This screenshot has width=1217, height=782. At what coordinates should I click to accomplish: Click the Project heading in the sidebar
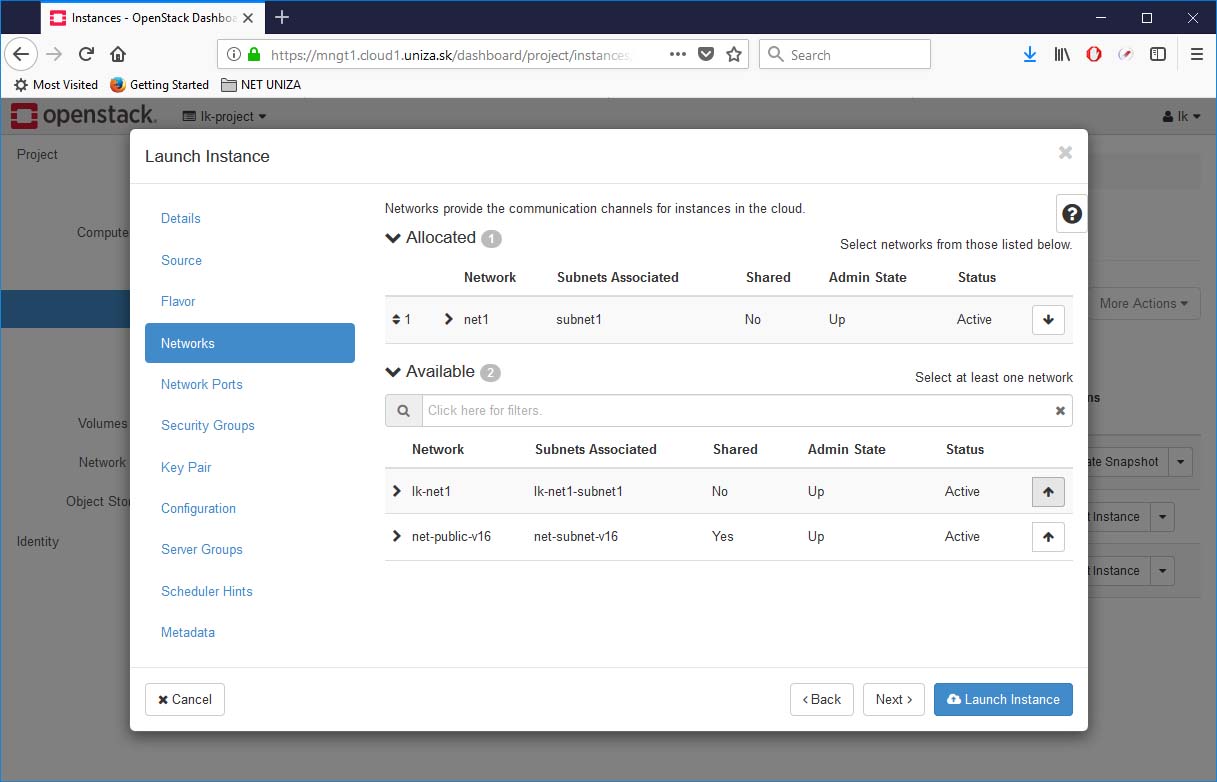(x=37, y=154)
